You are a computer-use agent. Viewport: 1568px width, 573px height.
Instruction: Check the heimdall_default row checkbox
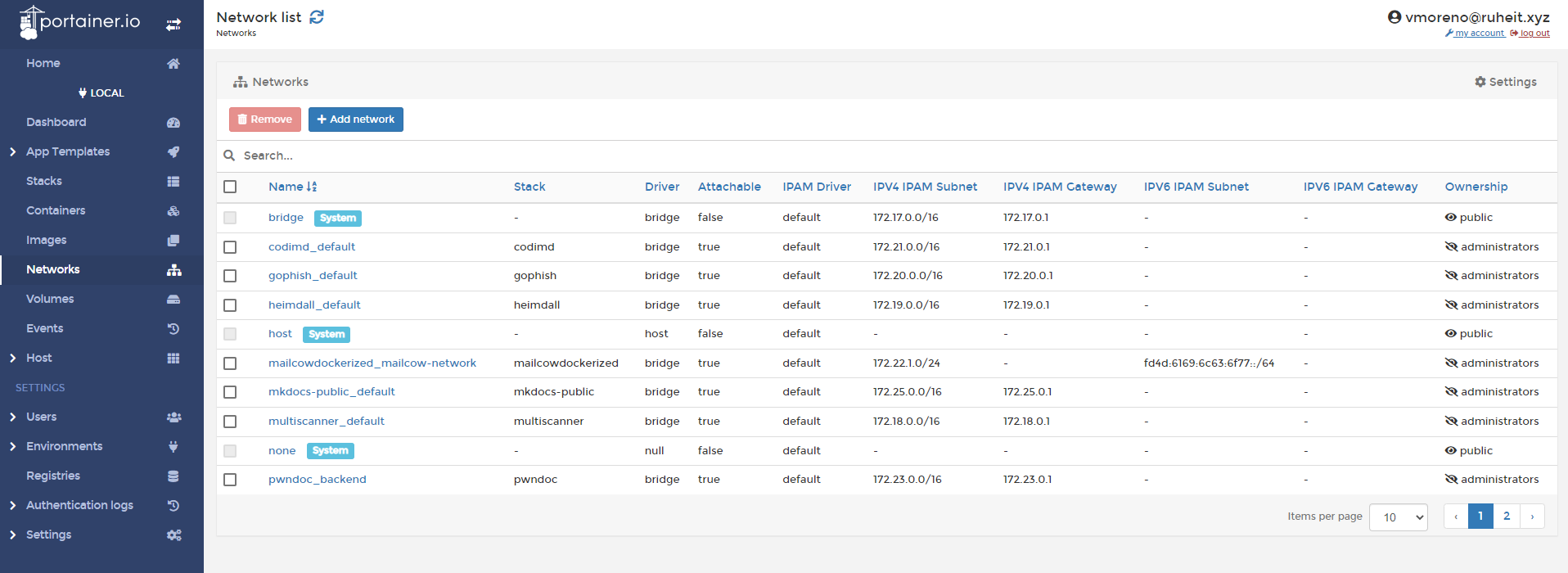[230, 305]
